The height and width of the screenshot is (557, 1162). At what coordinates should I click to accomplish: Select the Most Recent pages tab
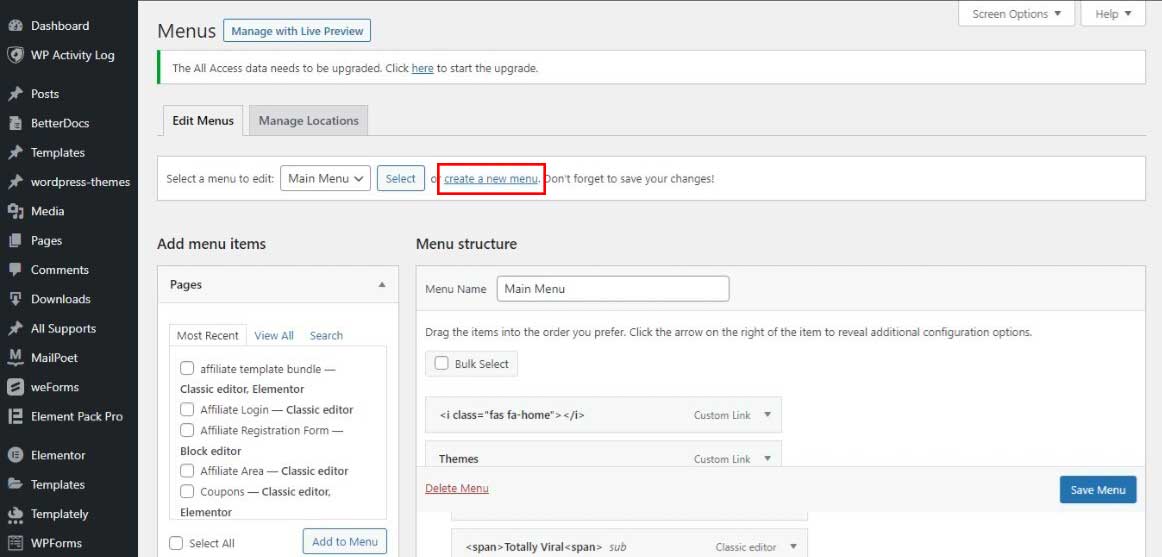208,336
